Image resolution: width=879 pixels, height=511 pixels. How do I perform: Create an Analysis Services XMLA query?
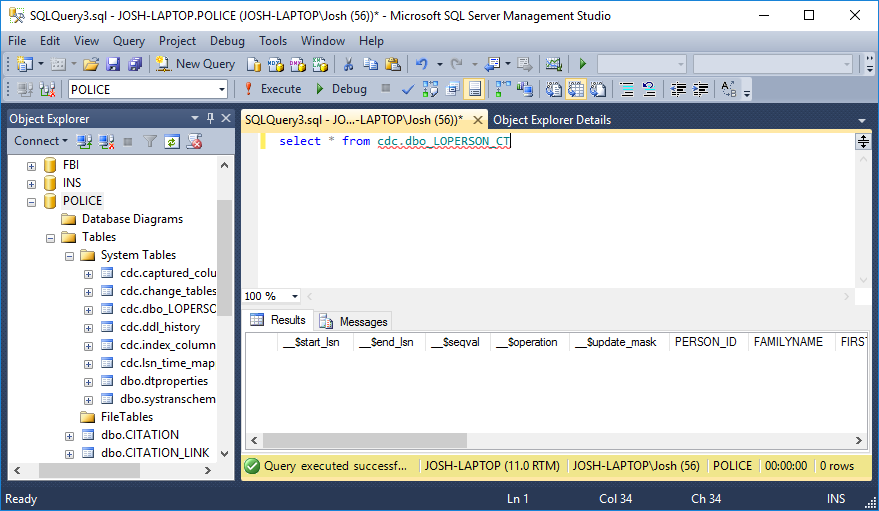(320, 64)
